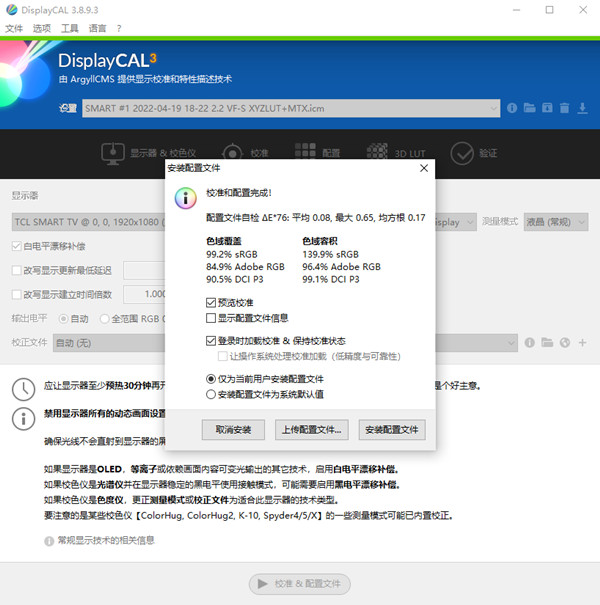
Task: Open settings file with the folder icon
Action: (x=529, y=108)
